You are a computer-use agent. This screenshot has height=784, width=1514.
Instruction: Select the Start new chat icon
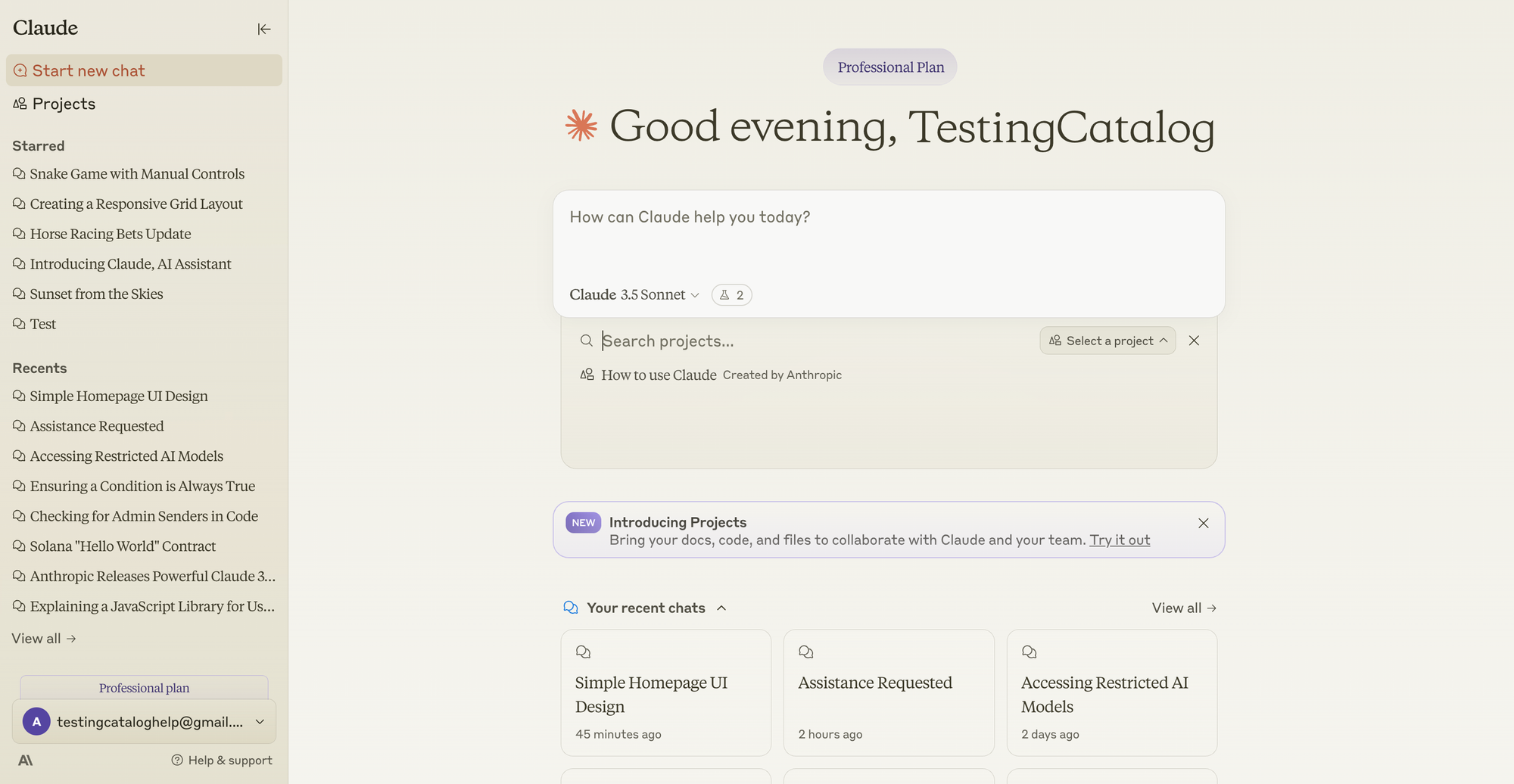coord(20,70)
